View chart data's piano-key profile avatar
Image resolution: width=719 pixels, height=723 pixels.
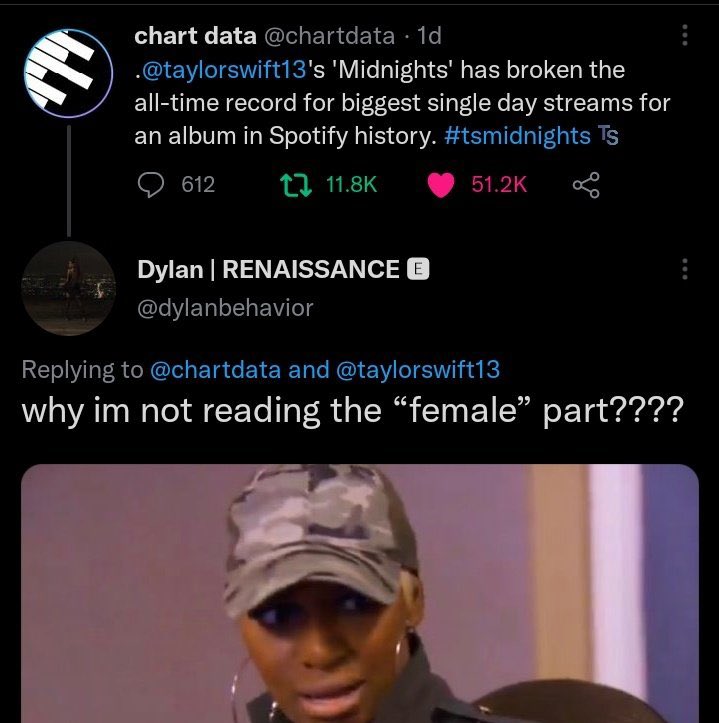[x=69, y=73]
